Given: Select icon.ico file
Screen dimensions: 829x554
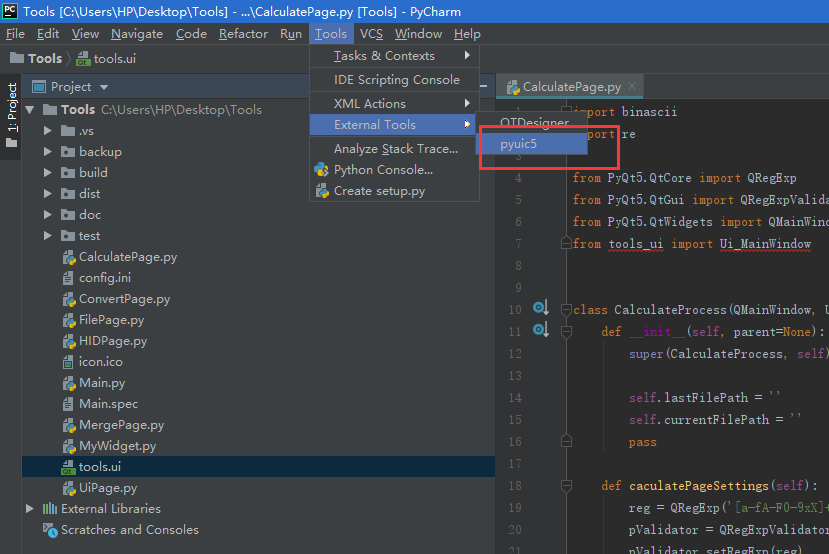Looking at the screenshot, I should pos(100,362).
